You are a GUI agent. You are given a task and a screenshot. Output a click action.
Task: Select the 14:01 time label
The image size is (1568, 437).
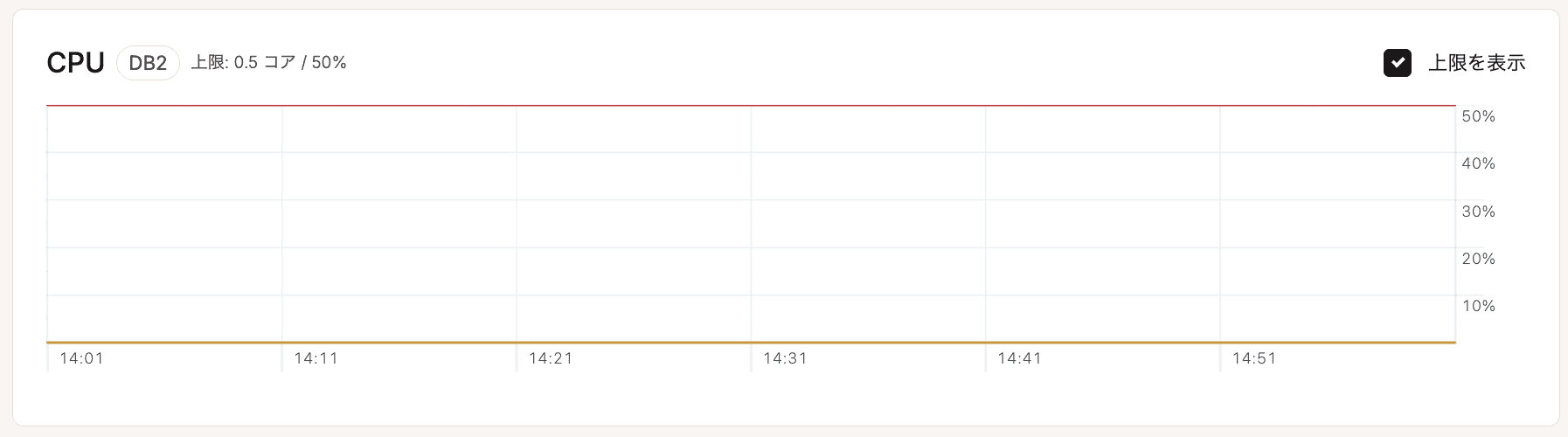(81, 358)
